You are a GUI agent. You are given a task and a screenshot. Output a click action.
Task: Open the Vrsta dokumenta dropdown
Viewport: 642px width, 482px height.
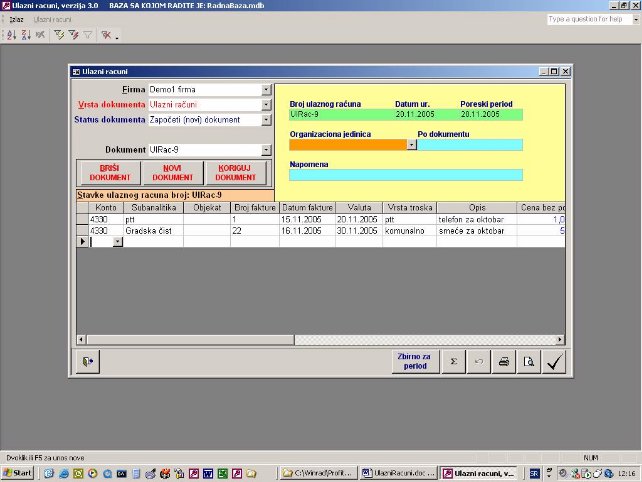[266, 105]
